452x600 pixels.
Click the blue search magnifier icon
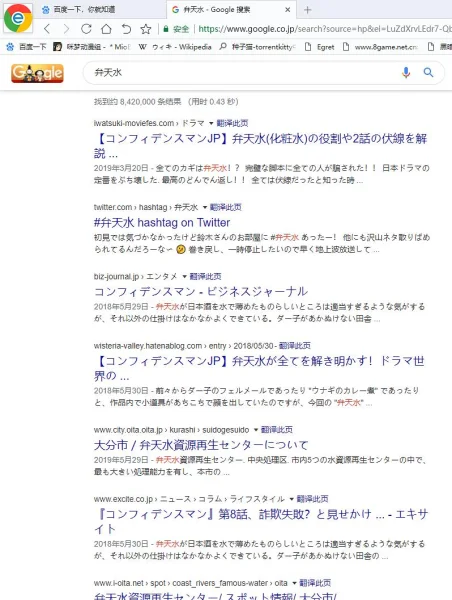428,72
